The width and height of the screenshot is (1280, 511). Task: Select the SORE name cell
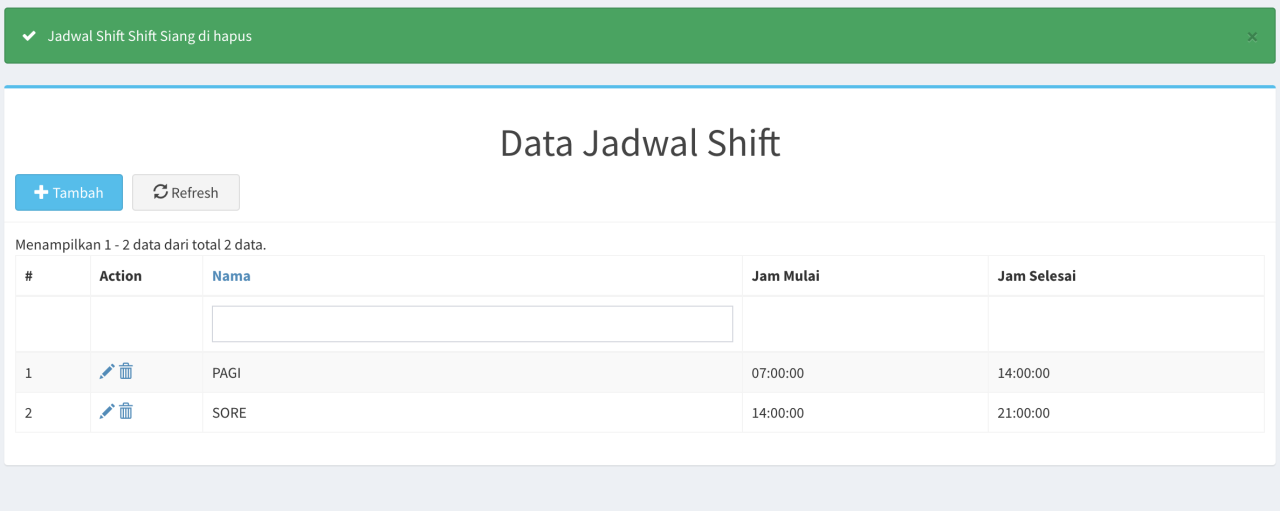click(229, 413)
